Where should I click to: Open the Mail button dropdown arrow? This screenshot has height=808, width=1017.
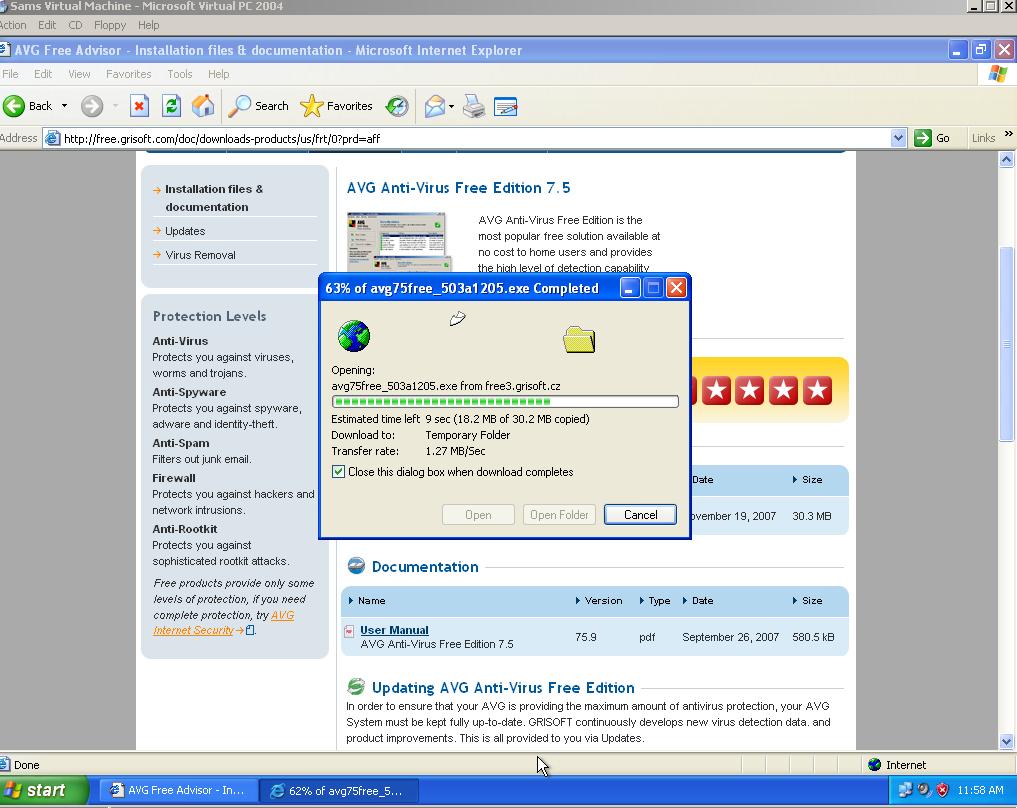click(x=451, y=106)
